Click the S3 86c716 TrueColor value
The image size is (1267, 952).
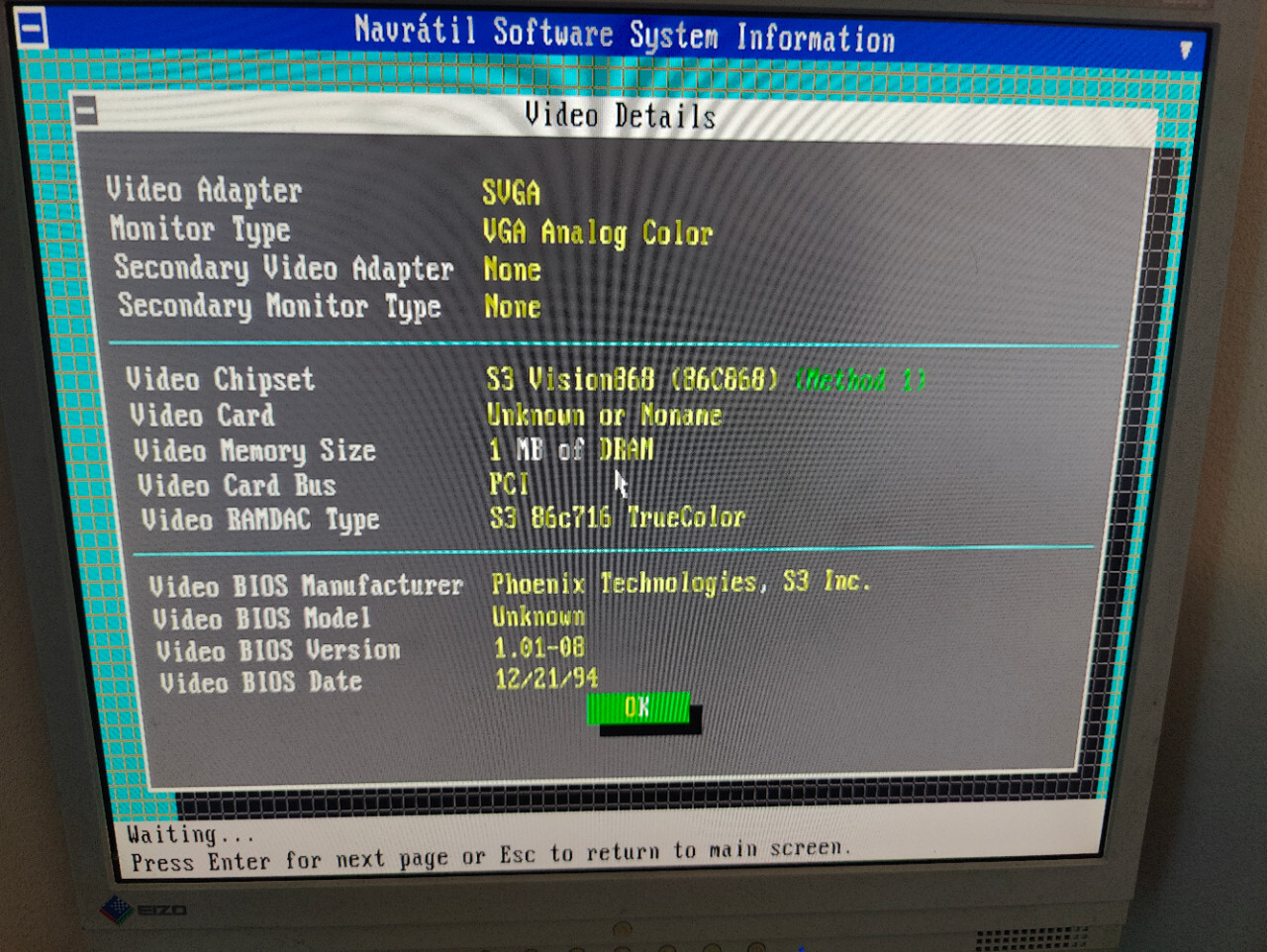pyautogui.click(x=618, y=518)
